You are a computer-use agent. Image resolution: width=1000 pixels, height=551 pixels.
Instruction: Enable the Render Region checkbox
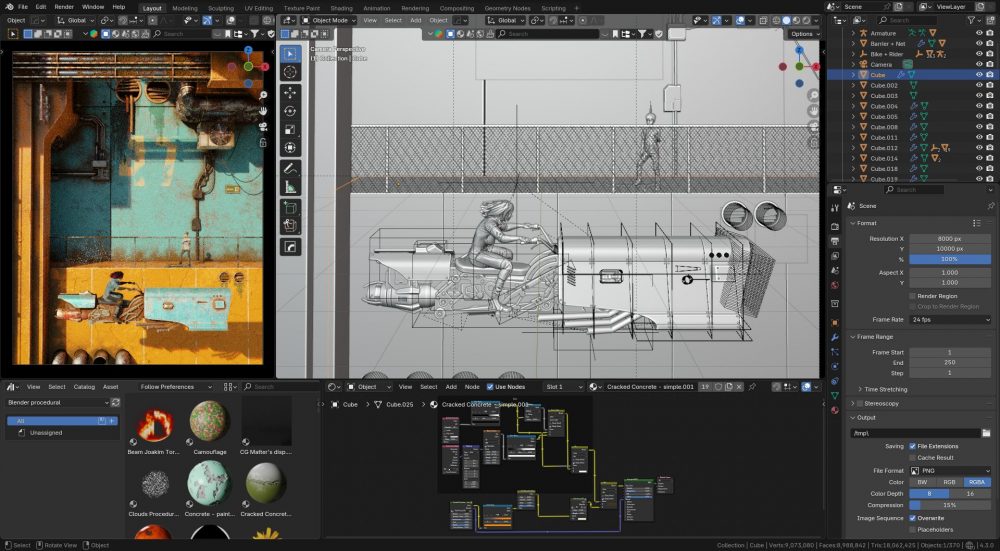(913, 296)
